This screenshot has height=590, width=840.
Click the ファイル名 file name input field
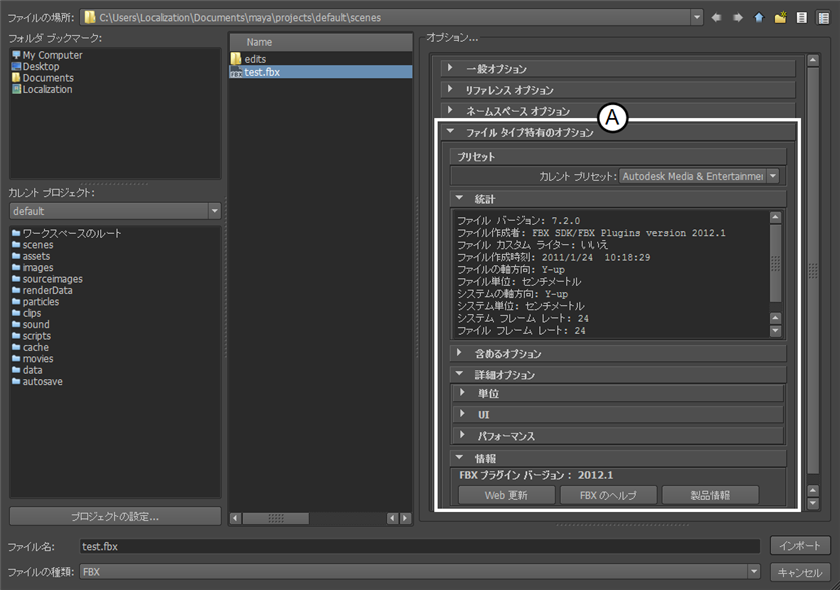click(418, 547)
